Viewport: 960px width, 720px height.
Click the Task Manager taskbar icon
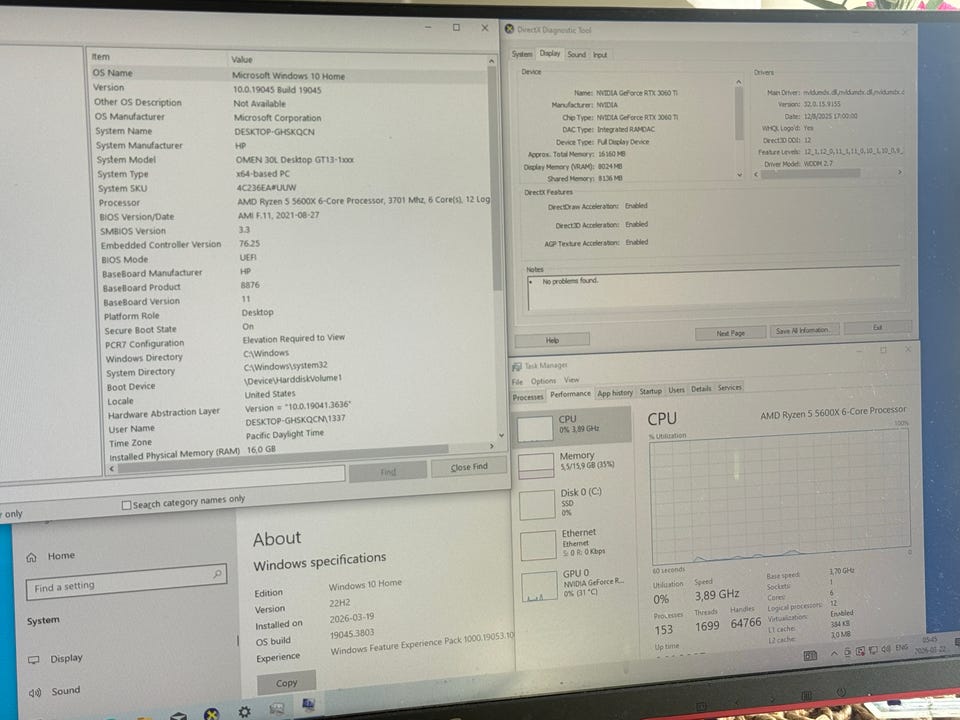tap(277, 708)
